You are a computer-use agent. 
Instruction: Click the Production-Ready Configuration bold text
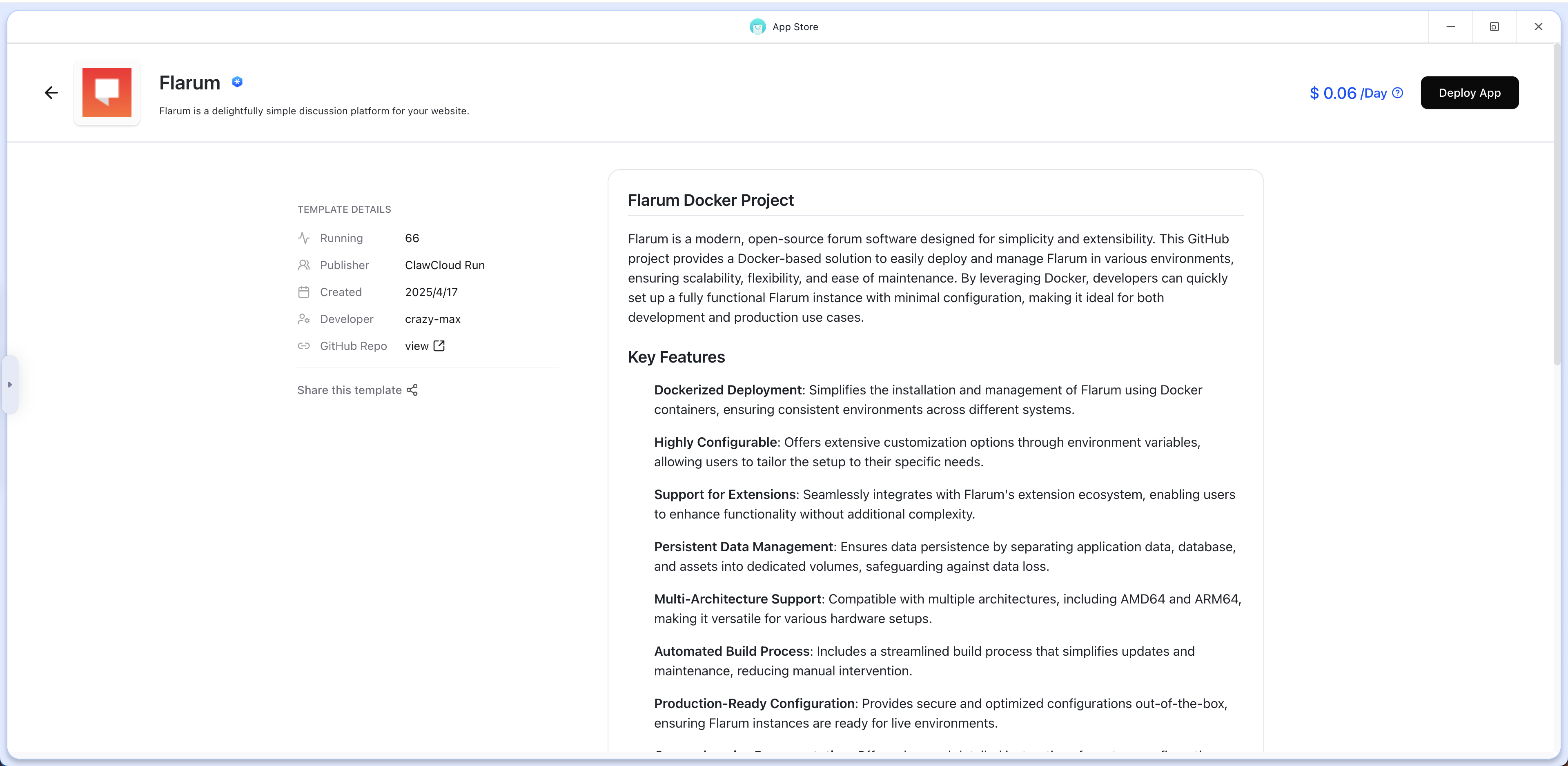[755, 704]
